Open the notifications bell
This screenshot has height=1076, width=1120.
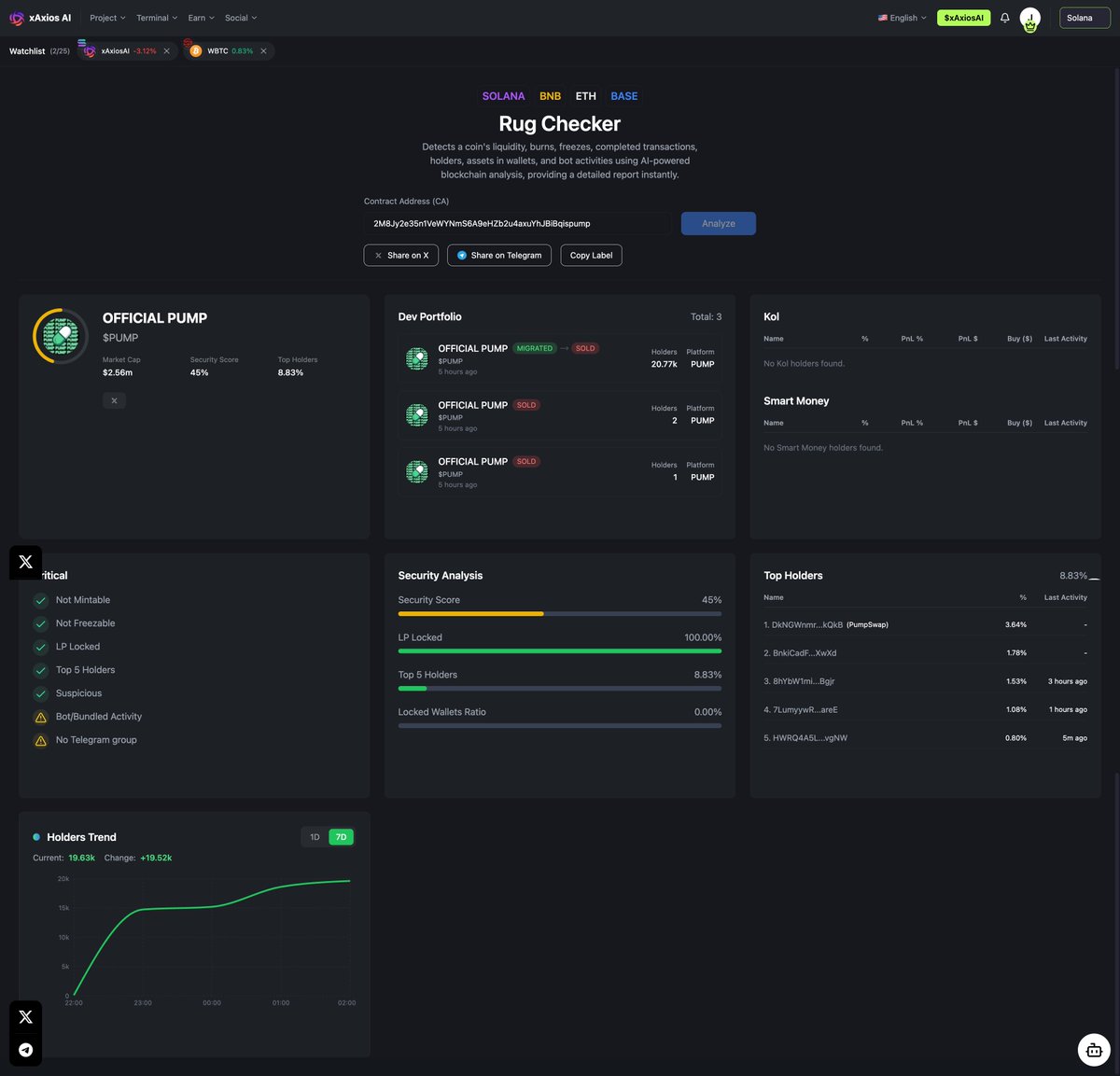point(1005,18)
